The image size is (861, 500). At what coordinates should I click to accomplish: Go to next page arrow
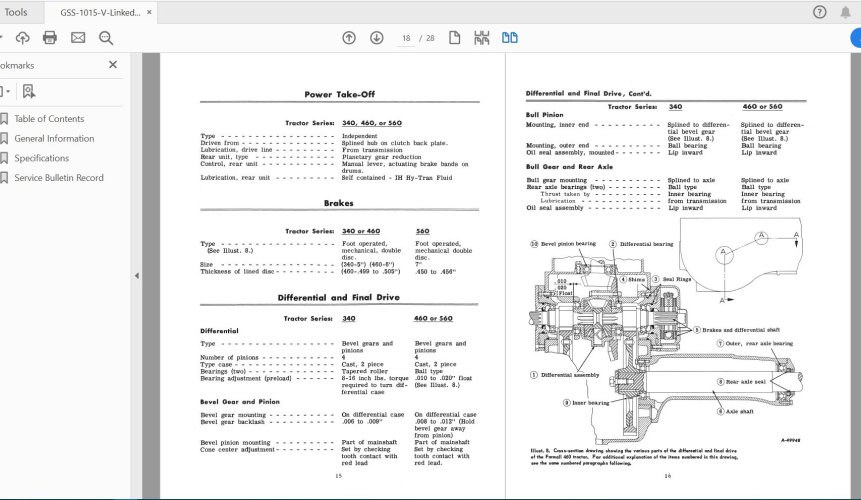pyautogui.click(x=377, y=37)
